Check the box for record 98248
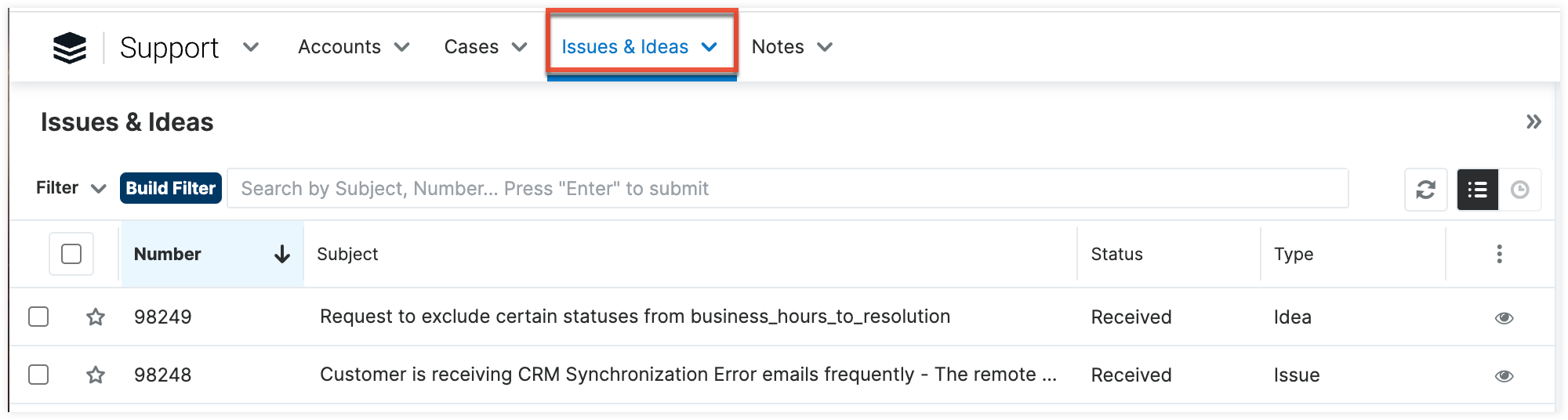The height and width of the screenshot is (420, 1568). (x=38, y=375)
